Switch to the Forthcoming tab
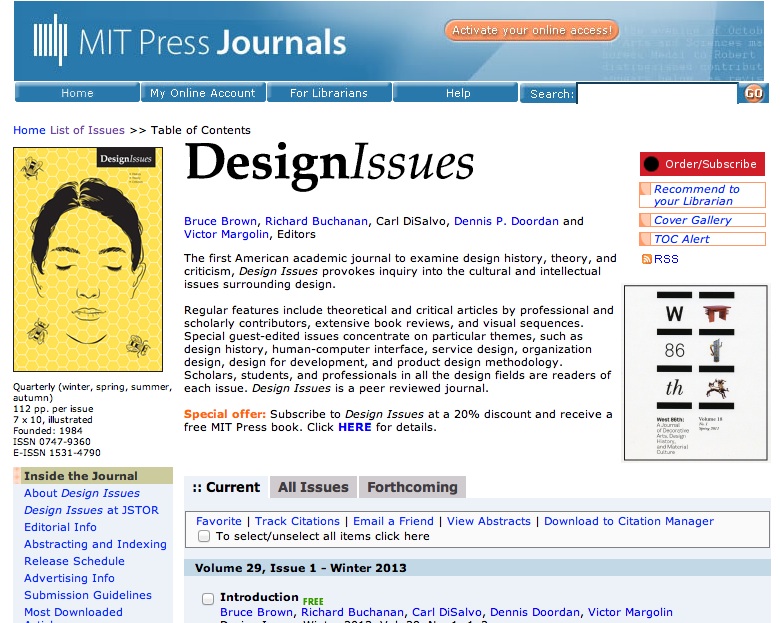 point(412,487)
